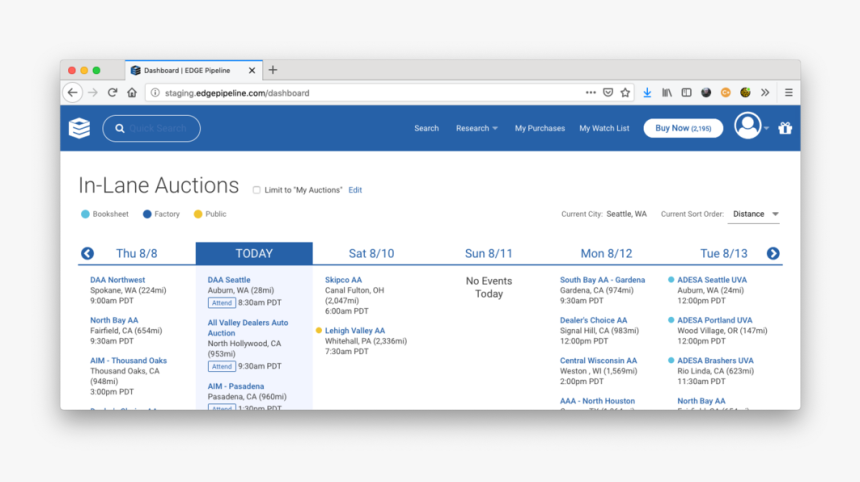Open Dealer's Choice AA on Monday

pyautogui.click(x=593, y=320)
